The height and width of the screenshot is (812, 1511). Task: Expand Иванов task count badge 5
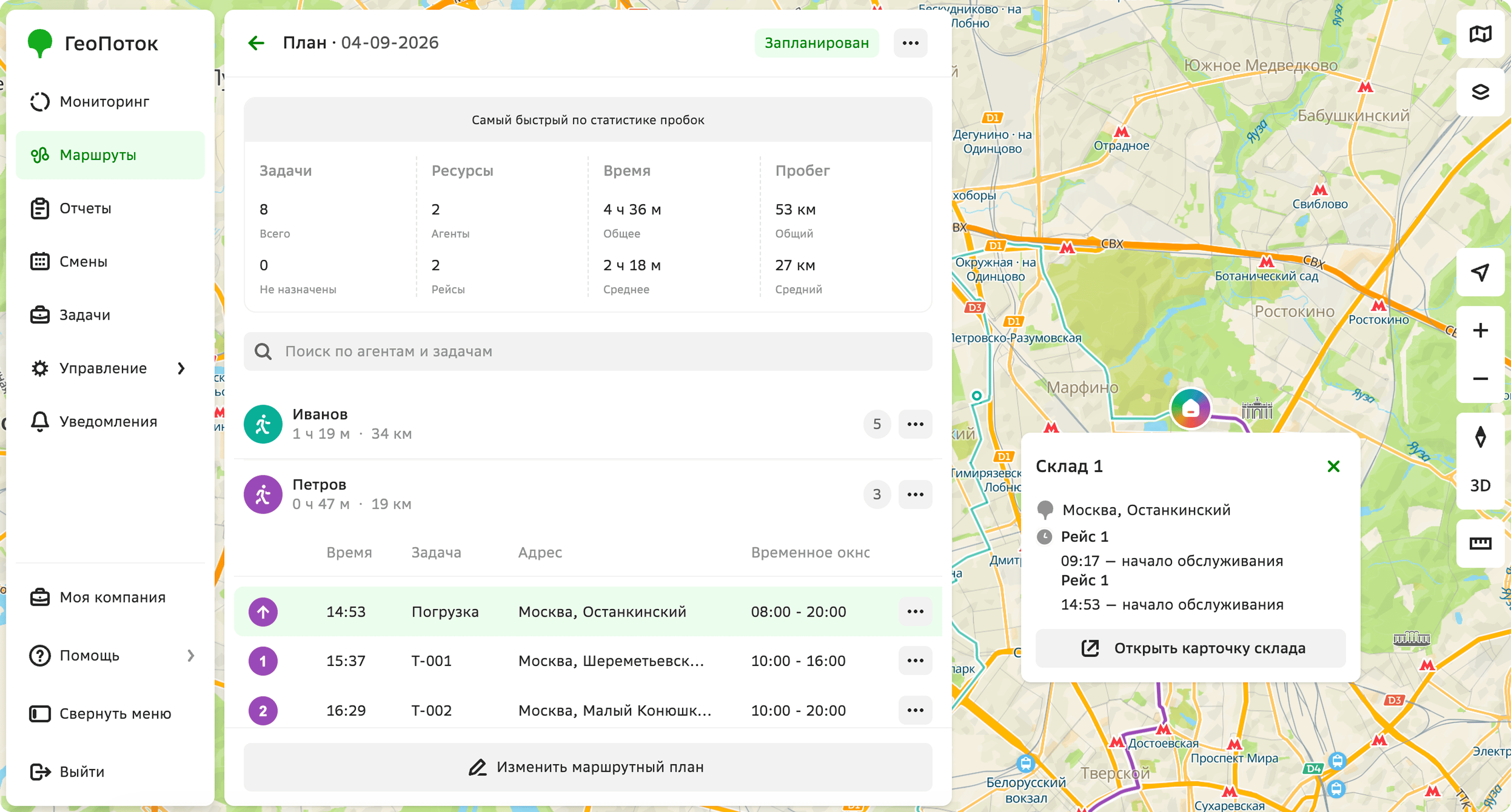[877, 424]
